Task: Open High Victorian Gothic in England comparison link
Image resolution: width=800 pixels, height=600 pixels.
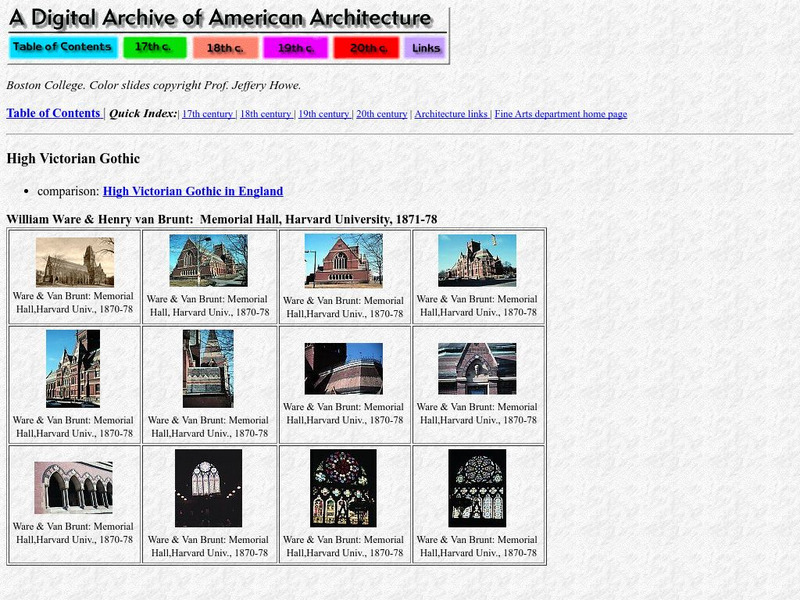Action: [x=193, y=191]
